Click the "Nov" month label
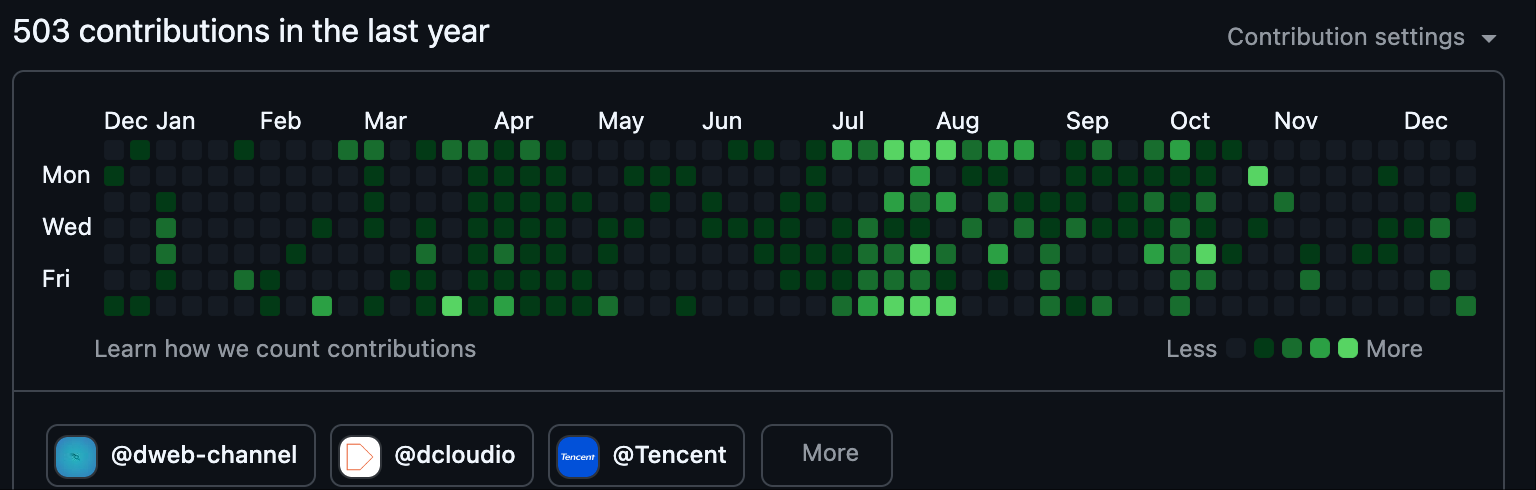1536x490 pixels. pos(1296,122)
